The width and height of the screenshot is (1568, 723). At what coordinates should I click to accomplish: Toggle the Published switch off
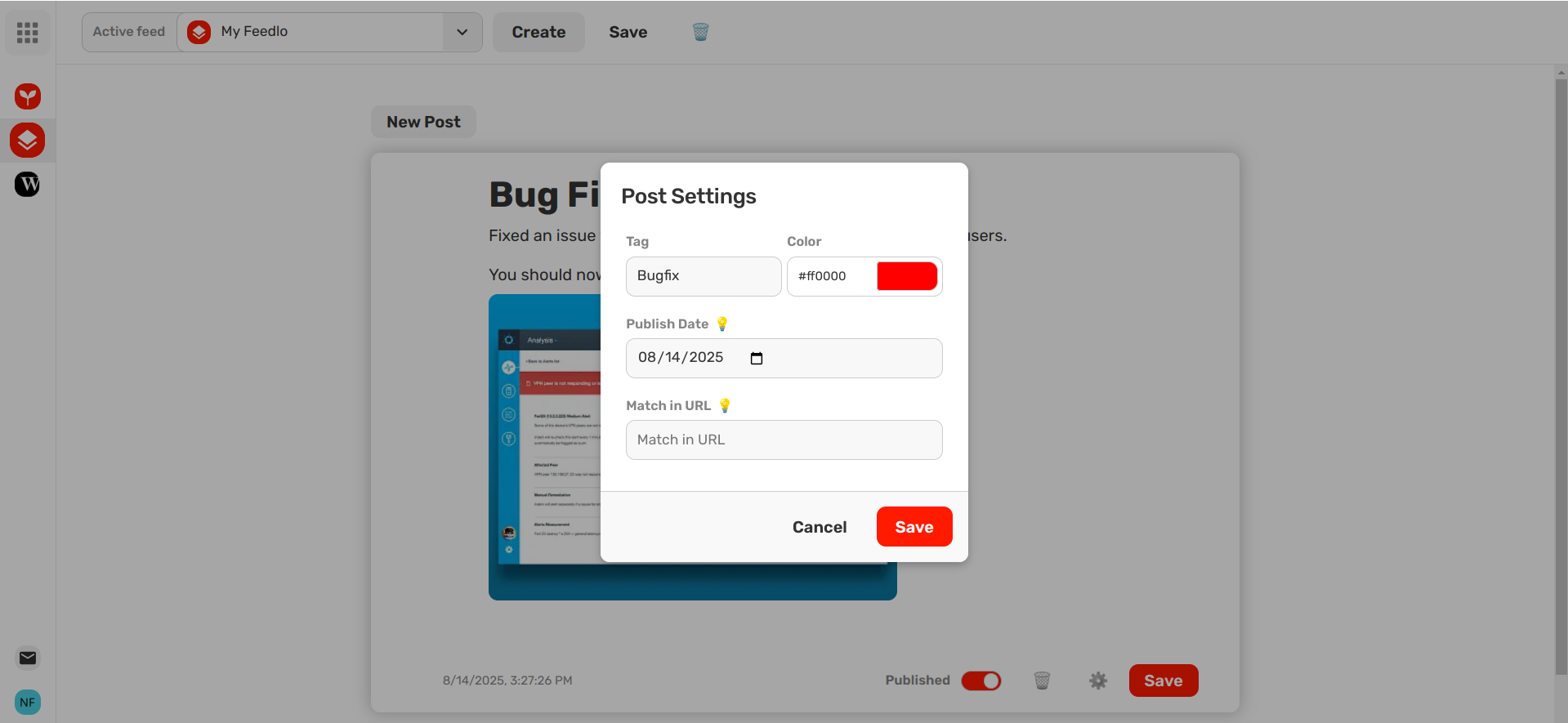981,681
